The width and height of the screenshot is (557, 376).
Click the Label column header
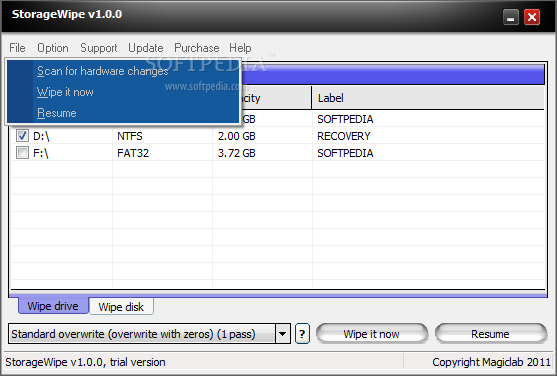pos(428,98)
